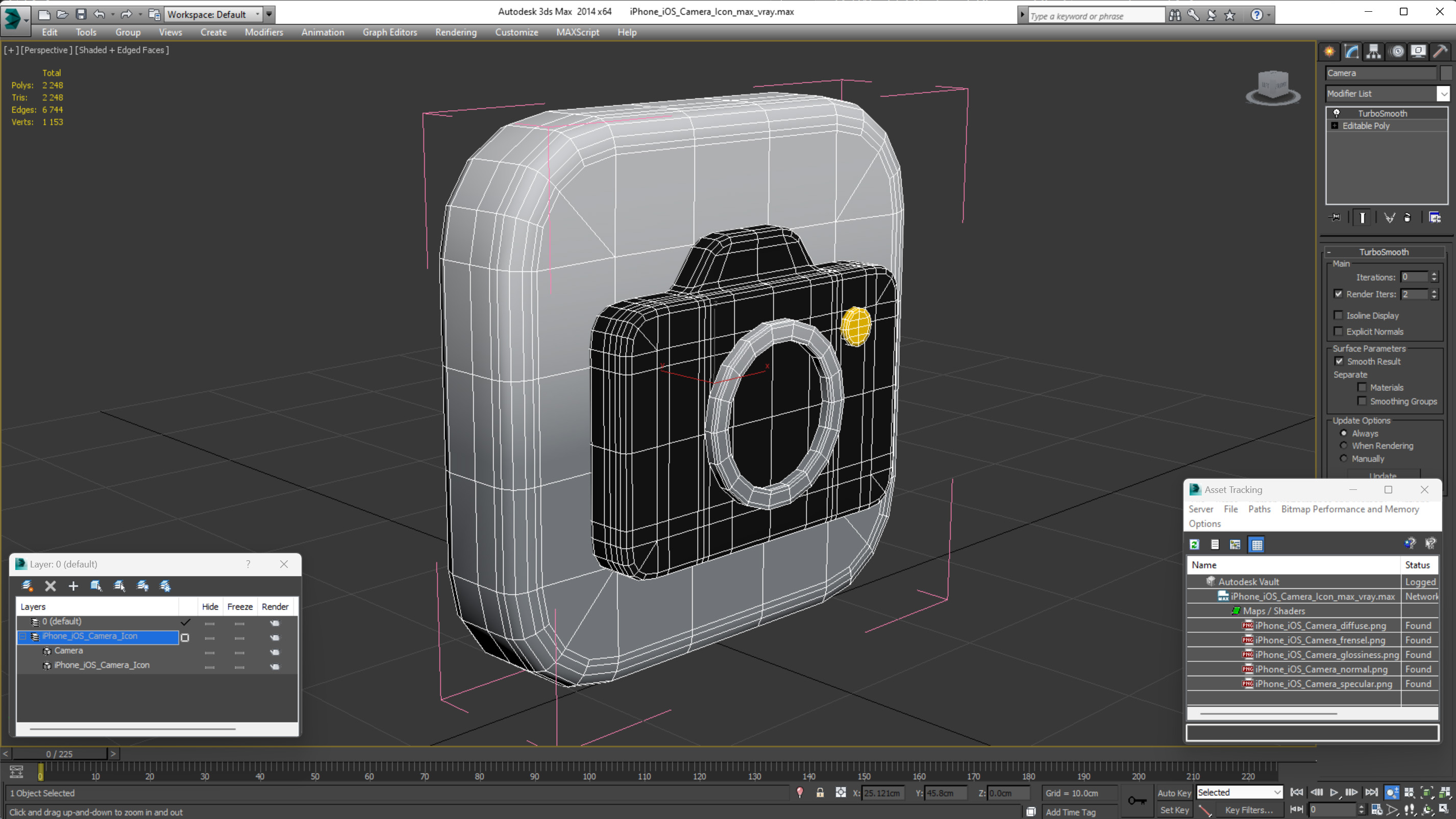Click Pin Stack icon below modifier stack
The image size is (1456, 819).
coord(1335,217)
